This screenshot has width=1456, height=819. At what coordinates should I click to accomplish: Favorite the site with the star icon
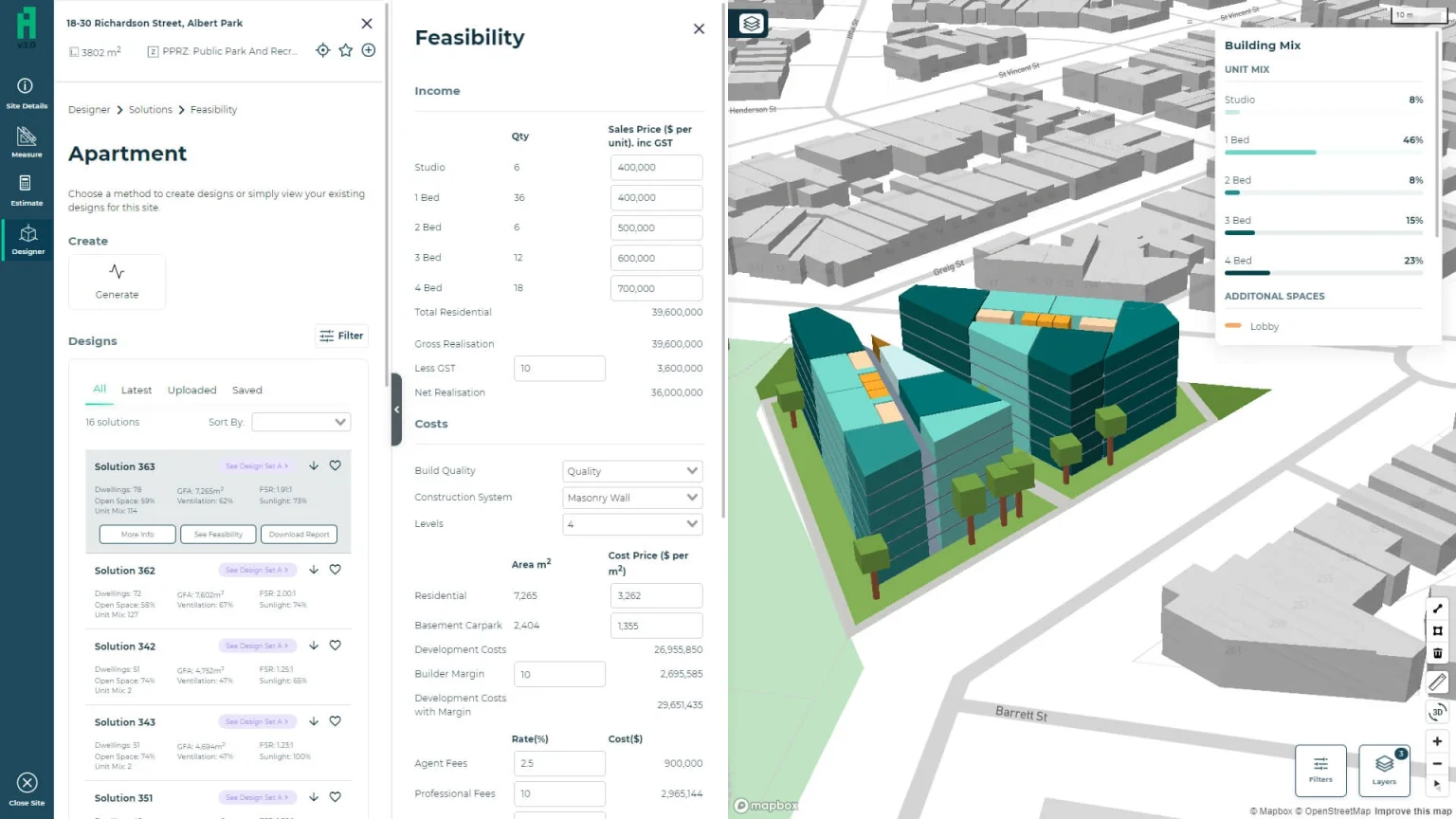coord(346,50)
